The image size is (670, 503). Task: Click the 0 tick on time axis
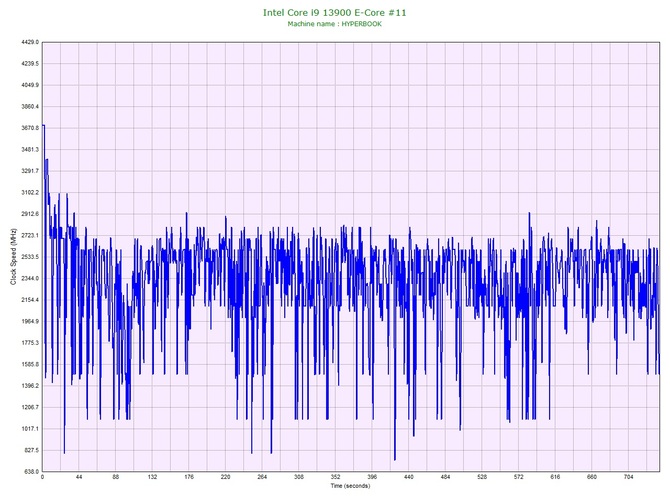point(42,477)
